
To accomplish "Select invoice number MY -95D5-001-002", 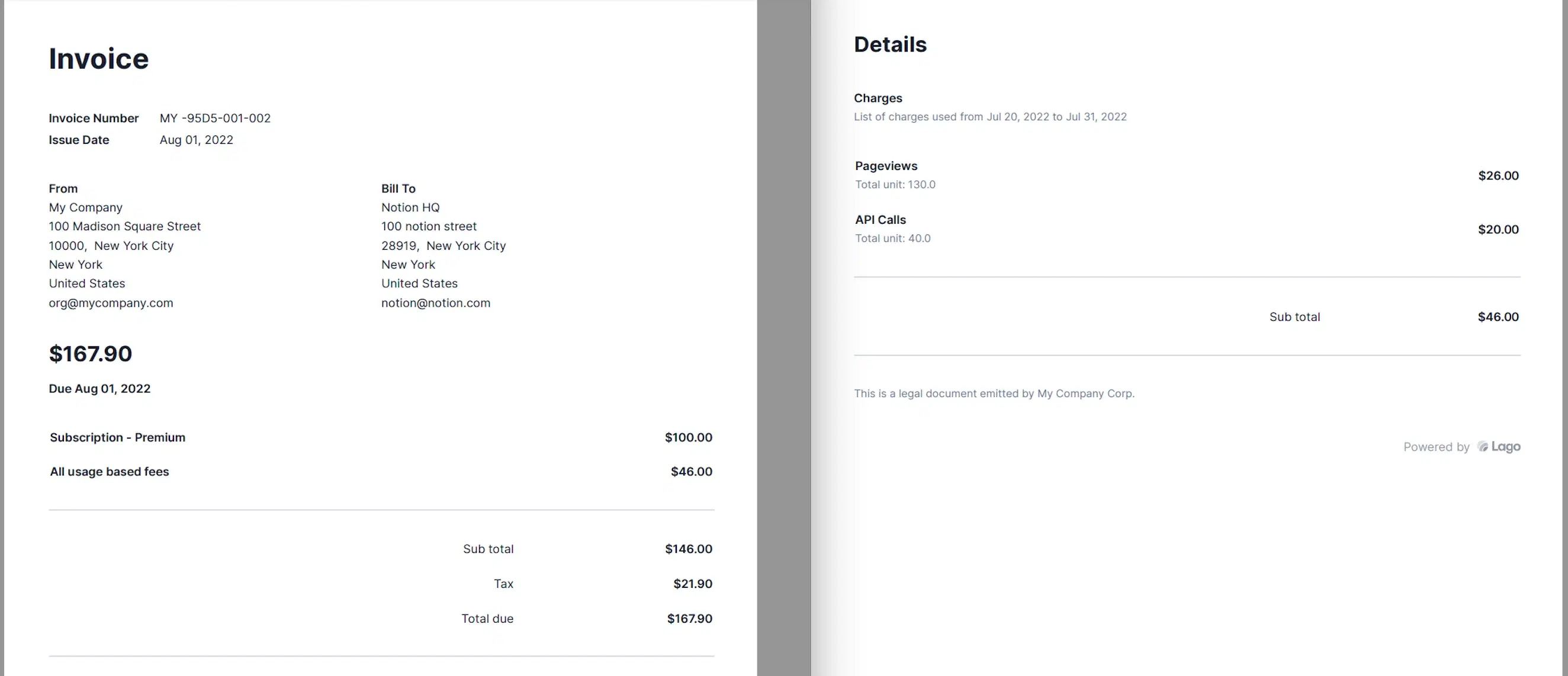I will pyautogui.click(x=215, y=118).
